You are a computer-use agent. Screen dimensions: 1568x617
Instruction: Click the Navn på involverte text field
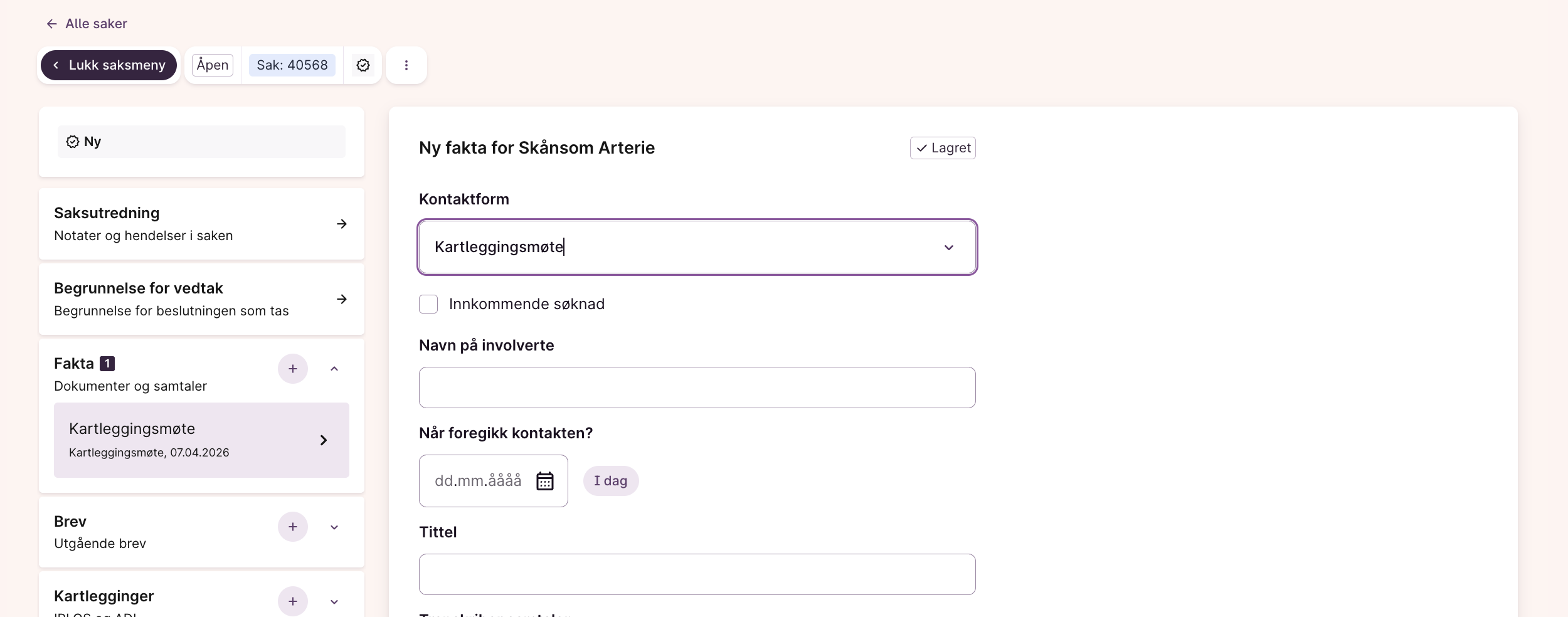[697, 388]
